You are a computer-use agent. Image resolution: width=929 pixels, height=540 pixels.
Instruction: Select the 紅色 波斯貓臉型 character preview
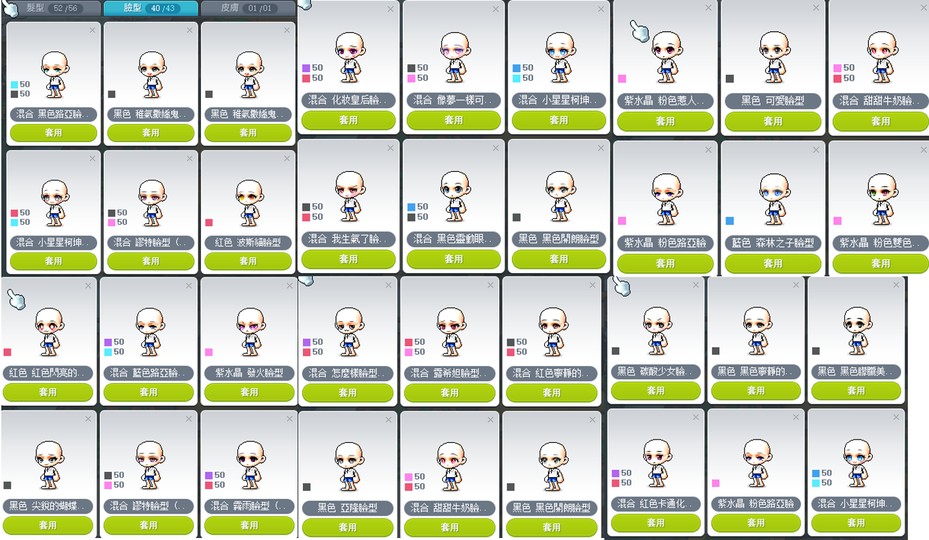(x=249, y=203)
